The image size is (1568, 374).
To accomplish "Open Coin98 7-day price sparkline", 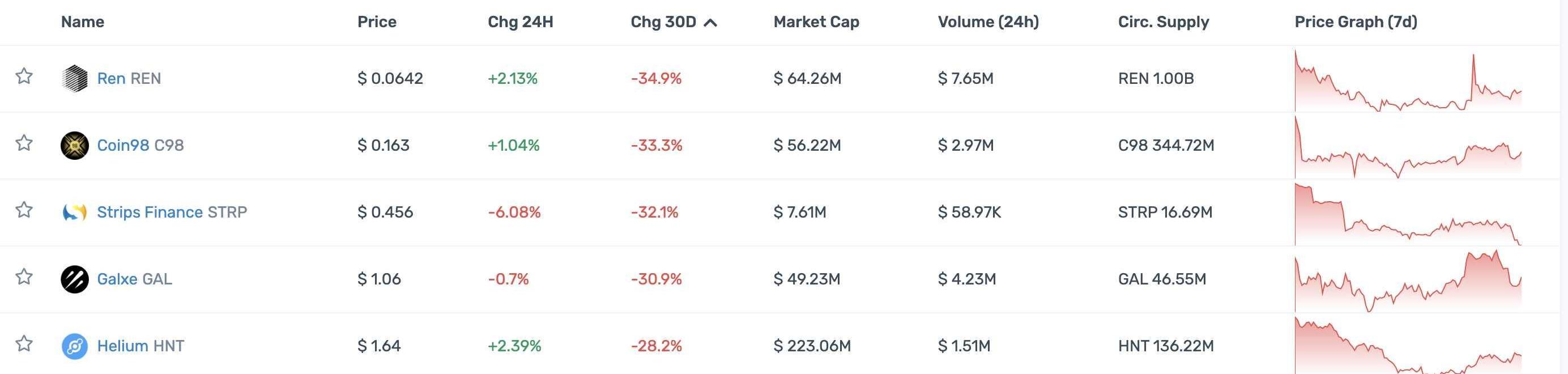I will [x=1407, y=146].
